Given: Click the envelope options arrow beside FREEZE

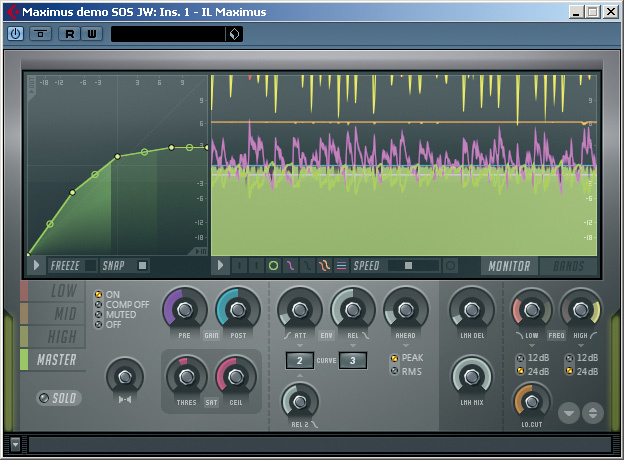Looking at the screenshot, I should (36, 265).
